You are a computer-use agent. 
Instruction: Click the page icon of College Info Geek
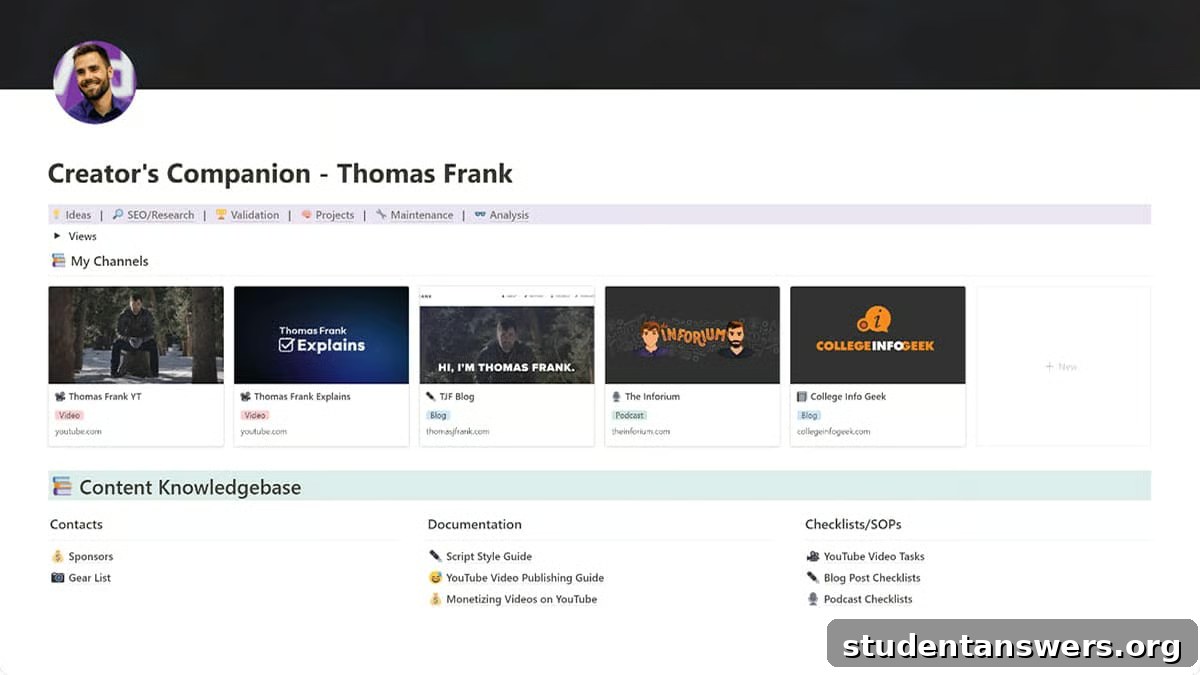pos(802,397)
